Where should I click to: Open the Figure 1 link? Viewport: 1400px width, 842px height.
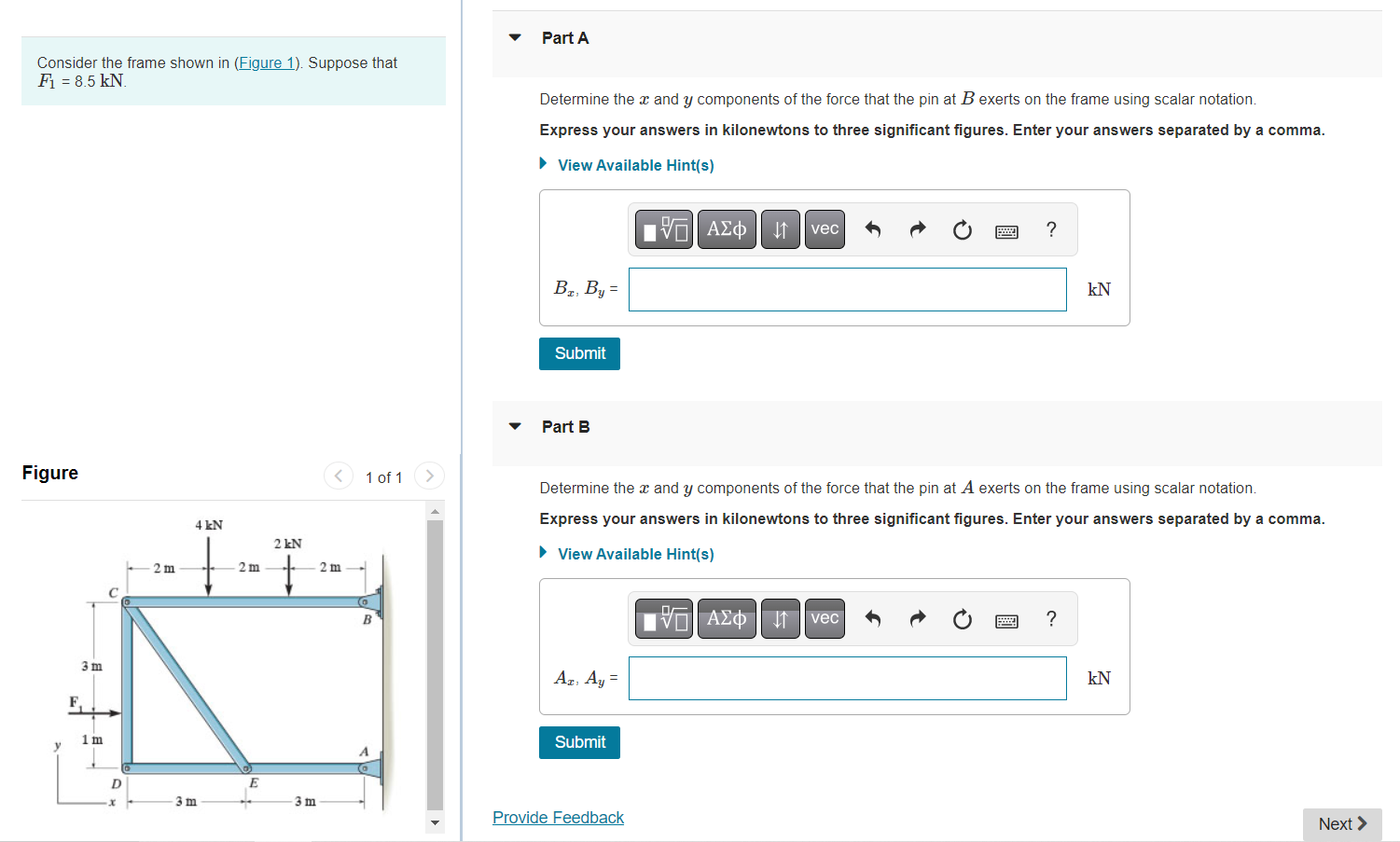(266, 62)
